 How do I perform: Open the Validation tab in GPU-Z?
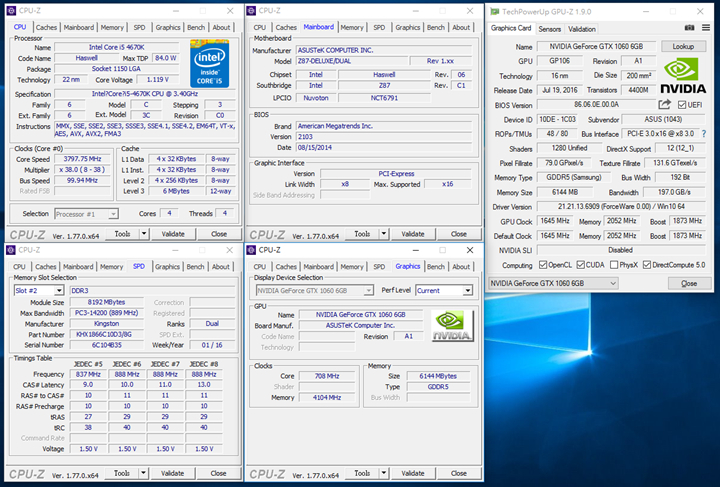(583, 29)
